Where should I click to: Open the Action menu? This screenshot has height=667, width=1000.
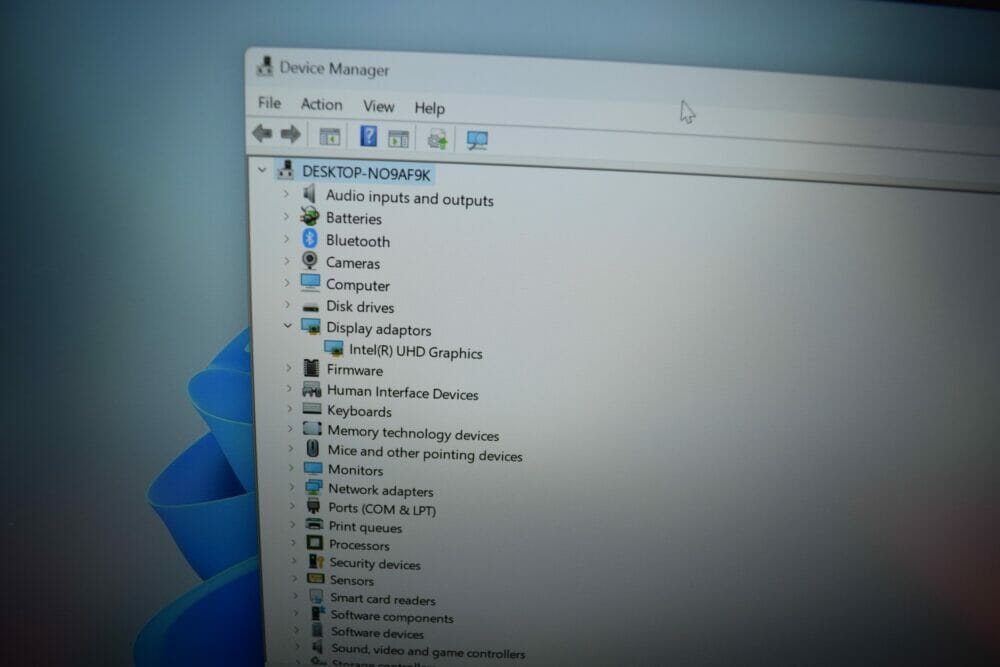coord(321,104)
